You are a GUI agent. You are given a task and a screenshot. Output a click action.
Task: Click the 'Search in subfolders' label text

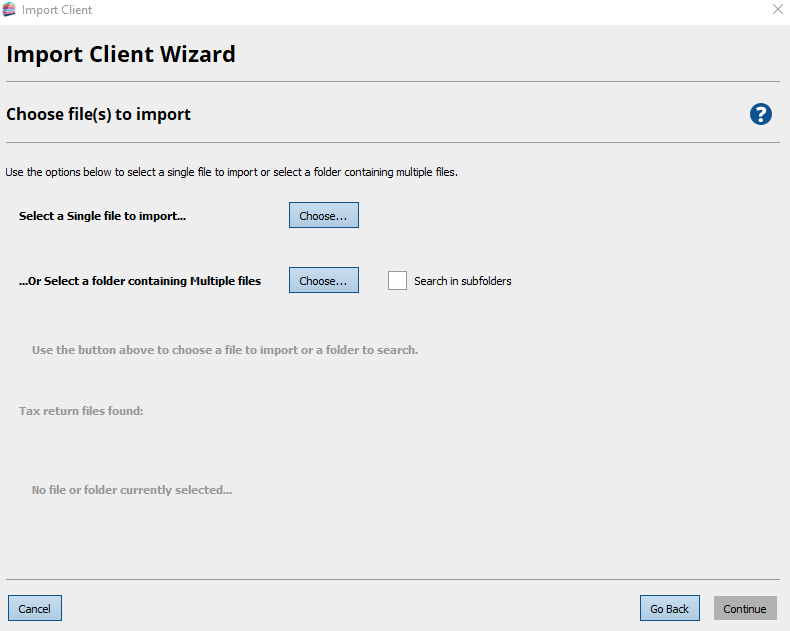[462, 281]
